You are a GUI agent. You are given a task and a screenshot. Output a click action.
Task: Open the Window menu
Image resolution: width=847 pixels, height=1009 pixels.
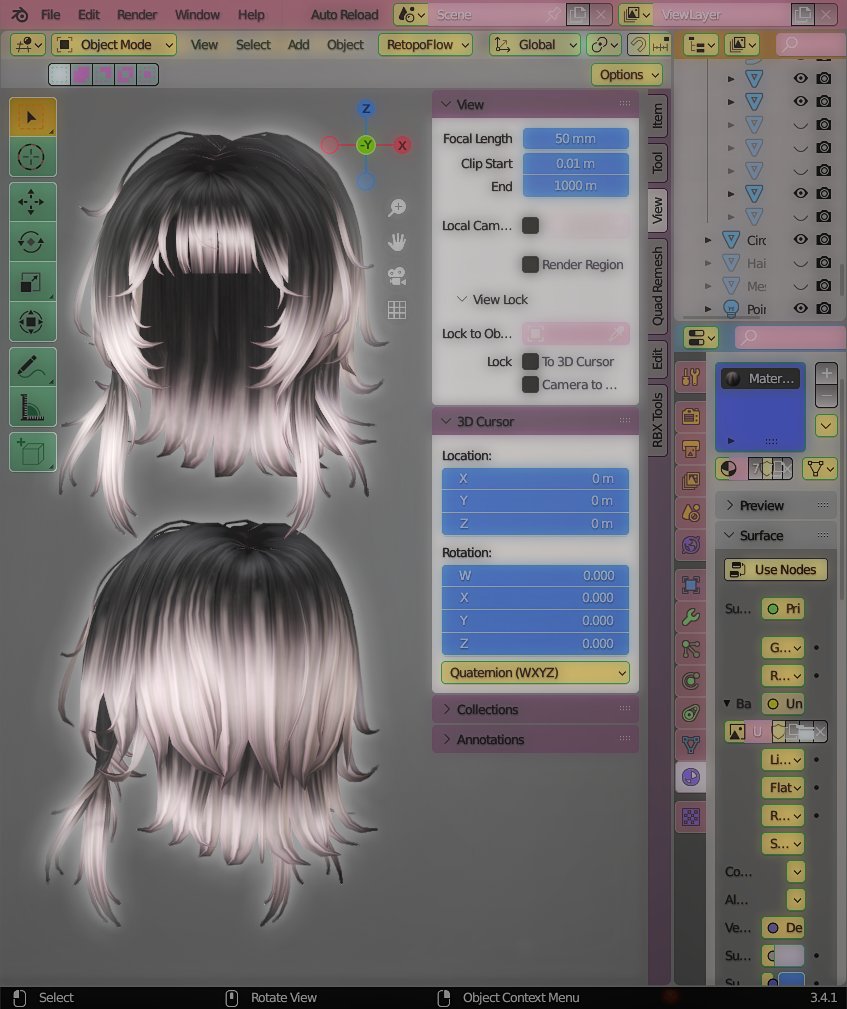[197, 14]
